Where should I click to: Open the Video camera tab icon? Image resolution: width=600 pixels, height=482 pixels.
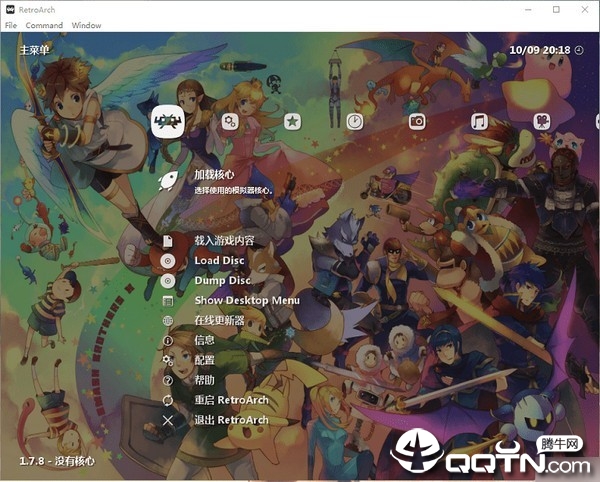point(542,122)
